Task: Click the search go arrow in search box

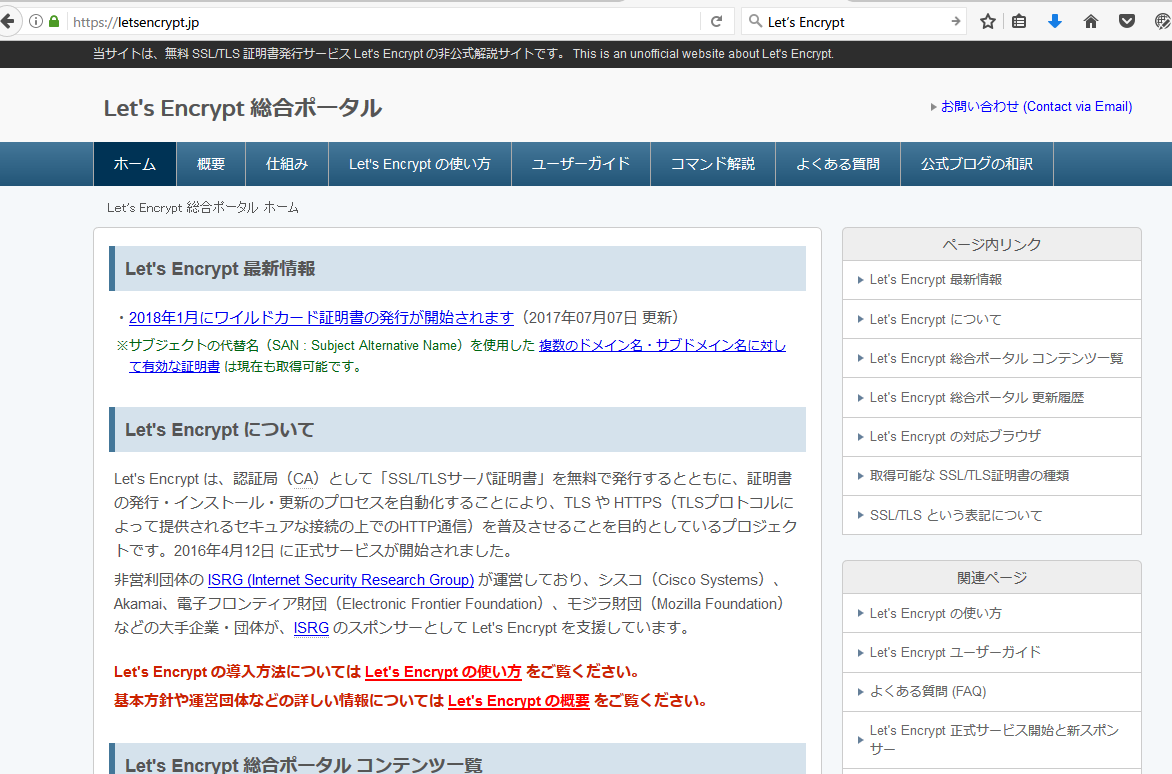Action: 955,21
